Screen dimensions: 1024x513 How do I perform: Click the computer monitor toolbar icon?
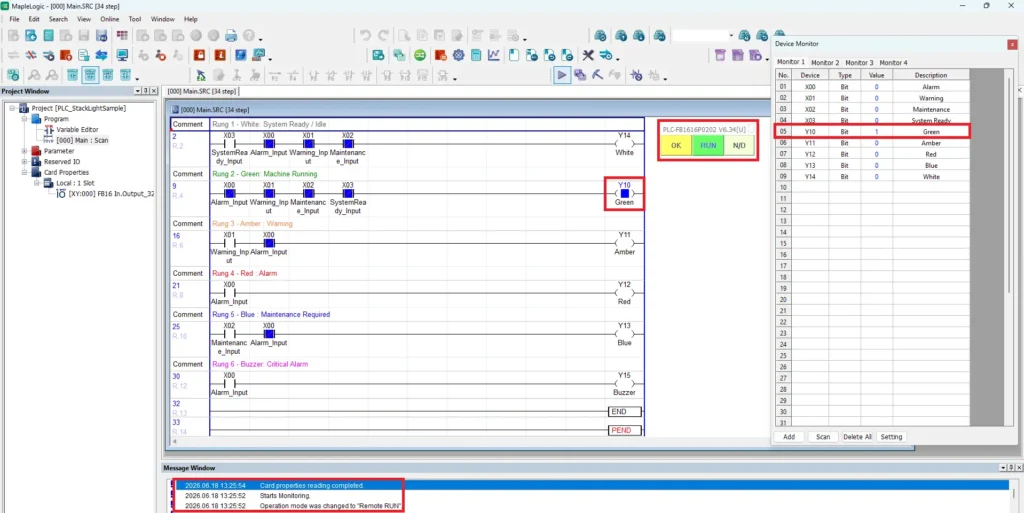click(122, 55)
